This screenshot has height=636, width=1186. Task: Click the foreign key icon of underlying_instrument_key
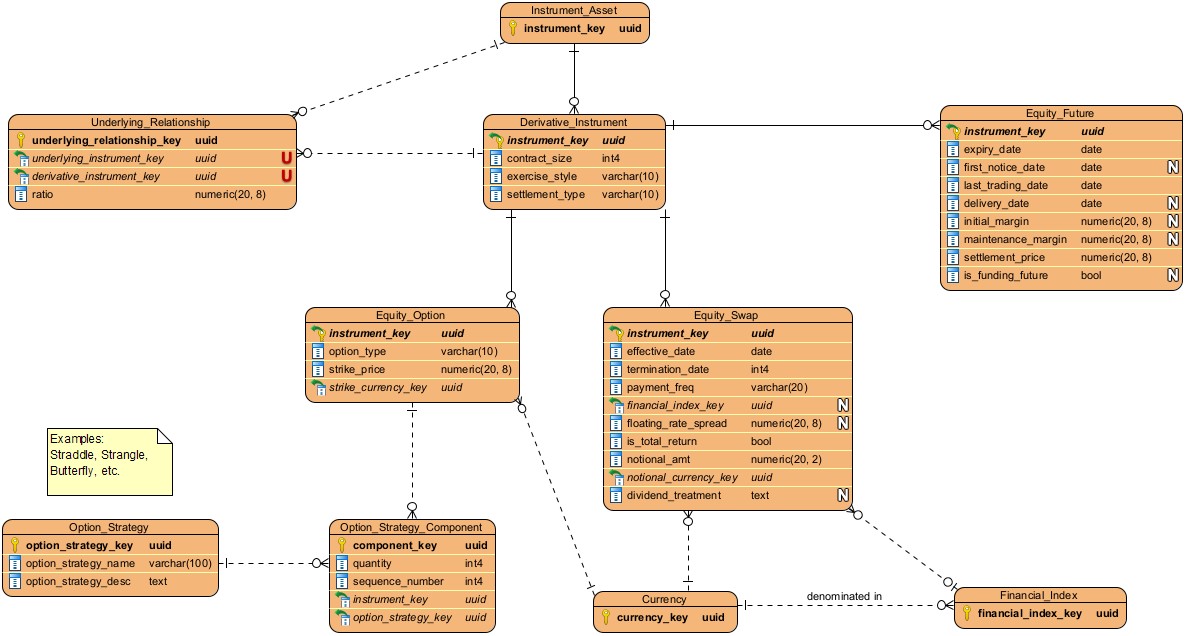coord(21,159)
